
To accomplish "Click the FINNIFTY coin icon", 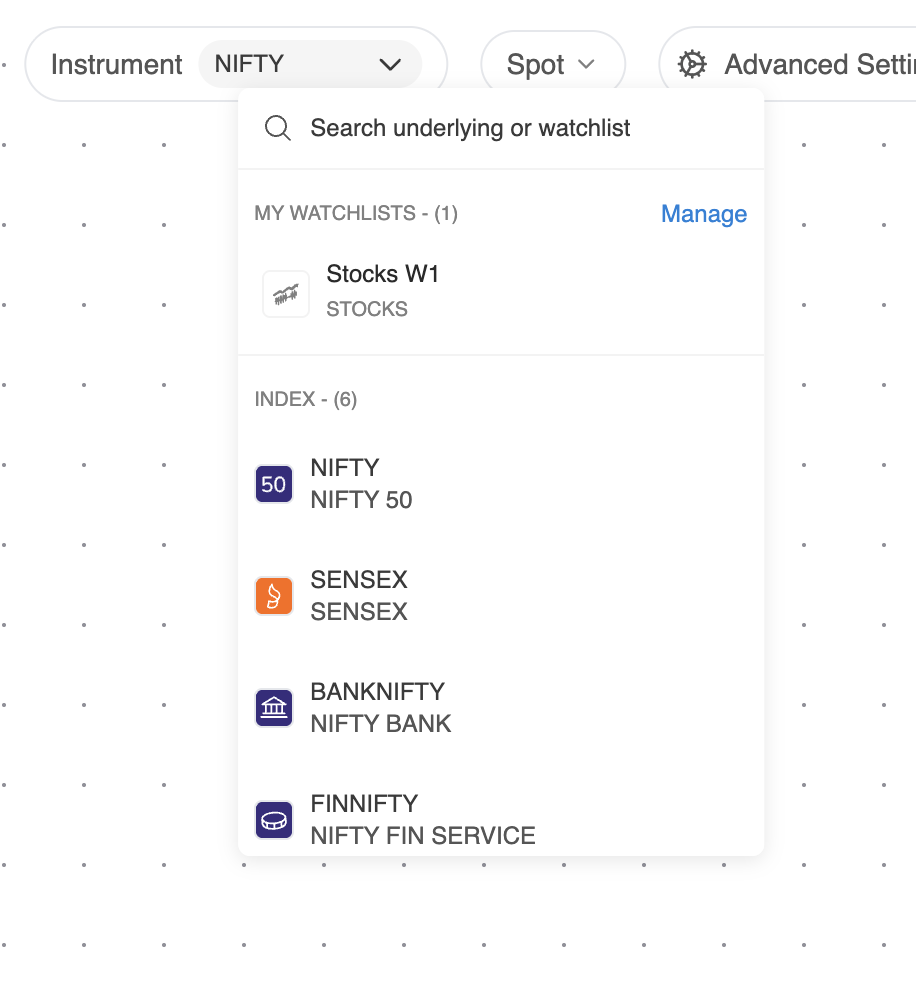I will click(274, 820).
